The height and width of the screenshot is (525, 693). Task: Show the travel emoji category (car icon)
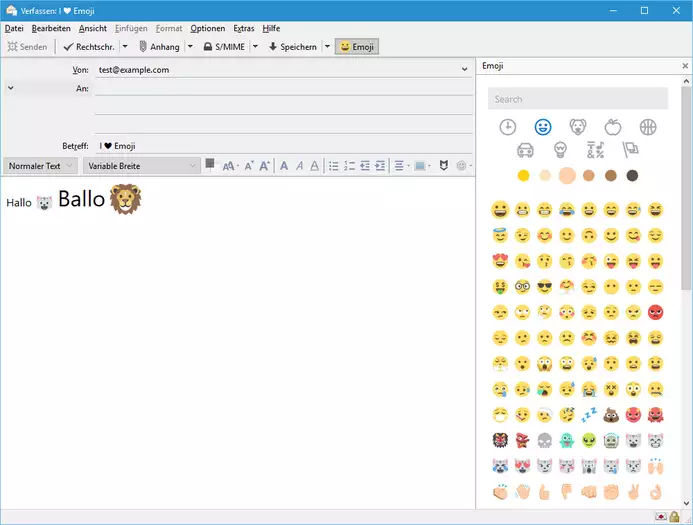tap(525, 150)
